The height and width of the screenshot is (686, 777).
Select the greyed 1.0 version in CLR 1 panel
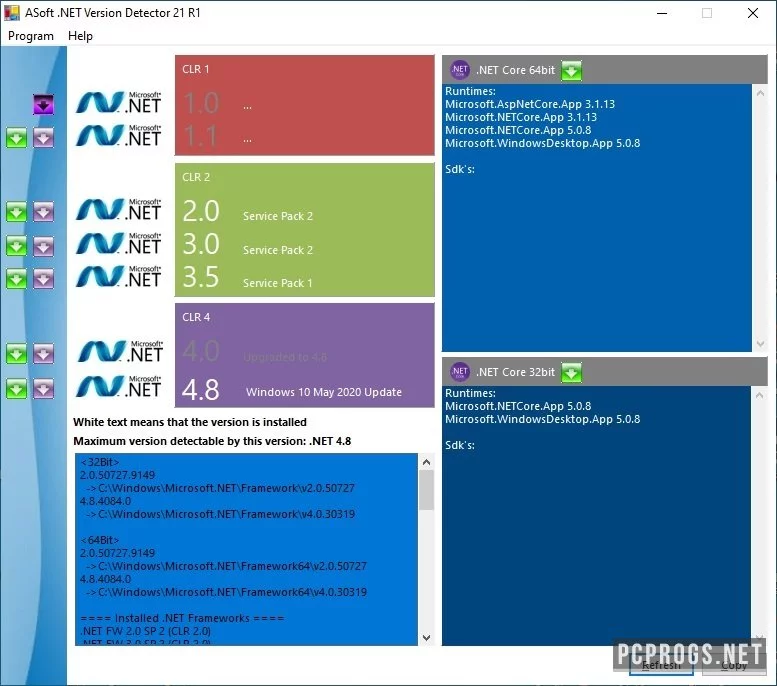point(201,103)
